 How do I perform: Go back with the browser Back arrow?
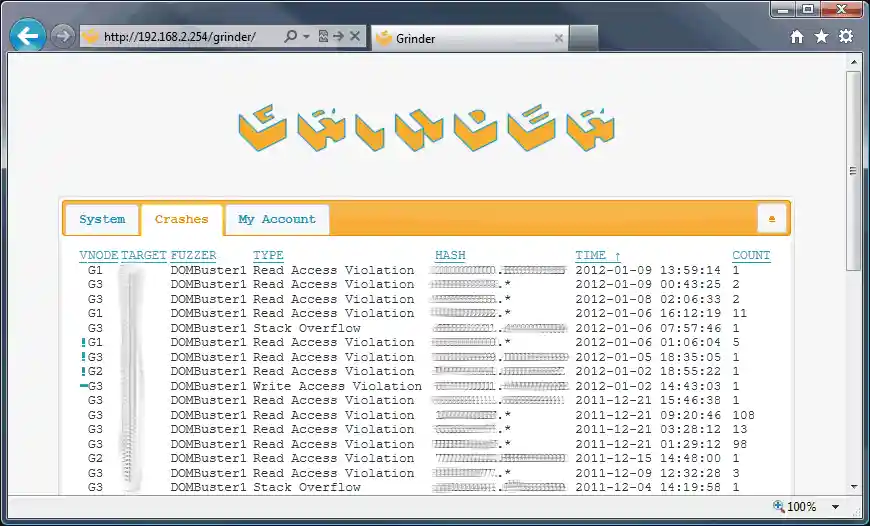click(27, 36)
